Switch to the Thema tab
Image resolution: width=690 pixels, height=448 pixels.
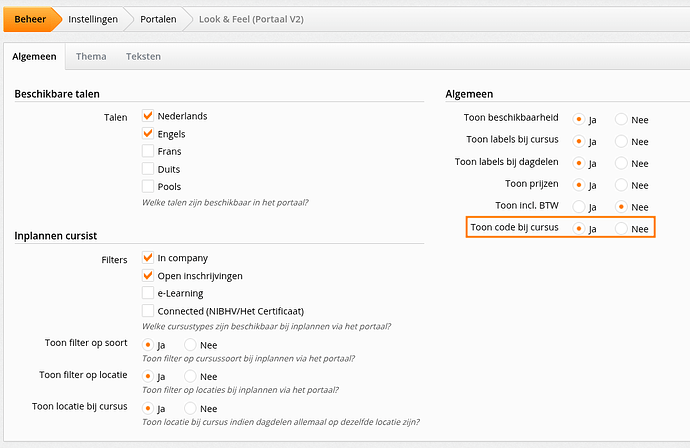coord(91,57)
